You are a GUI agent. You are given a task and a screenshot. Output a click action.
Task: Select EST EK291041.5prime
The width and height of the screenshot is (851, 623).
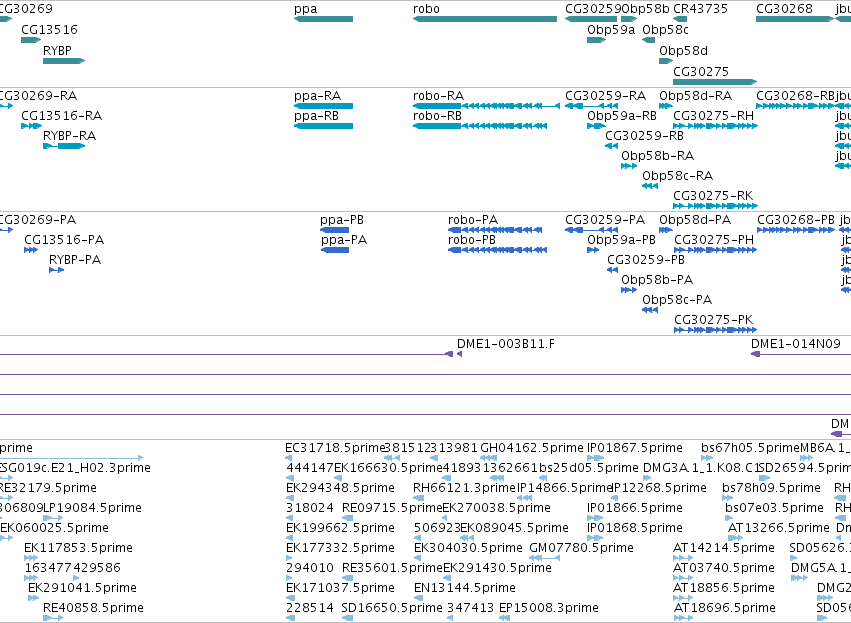click(x=82, y=588)
